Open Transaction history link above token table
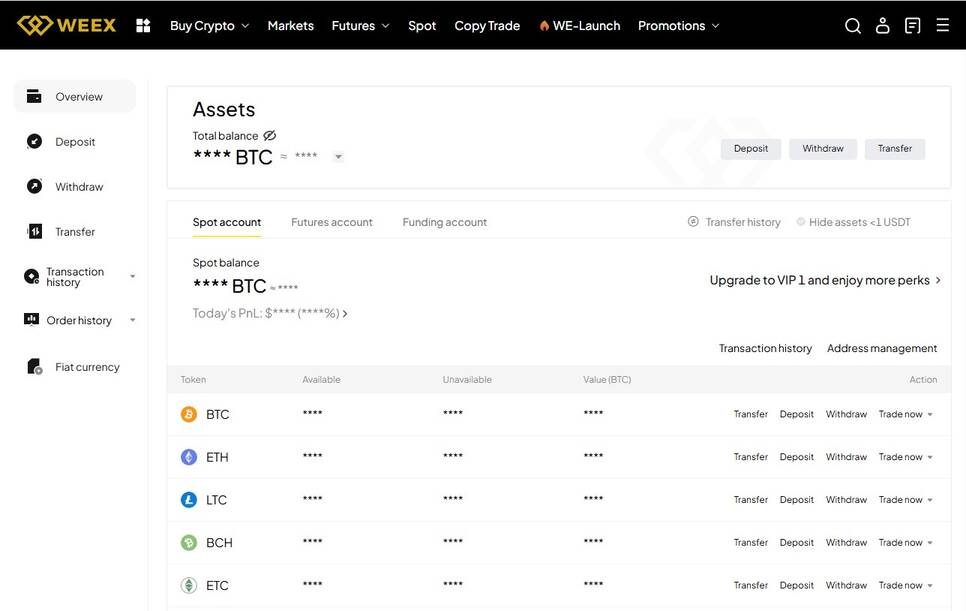The height and width of the screenshot is (611, 966). 766,349
